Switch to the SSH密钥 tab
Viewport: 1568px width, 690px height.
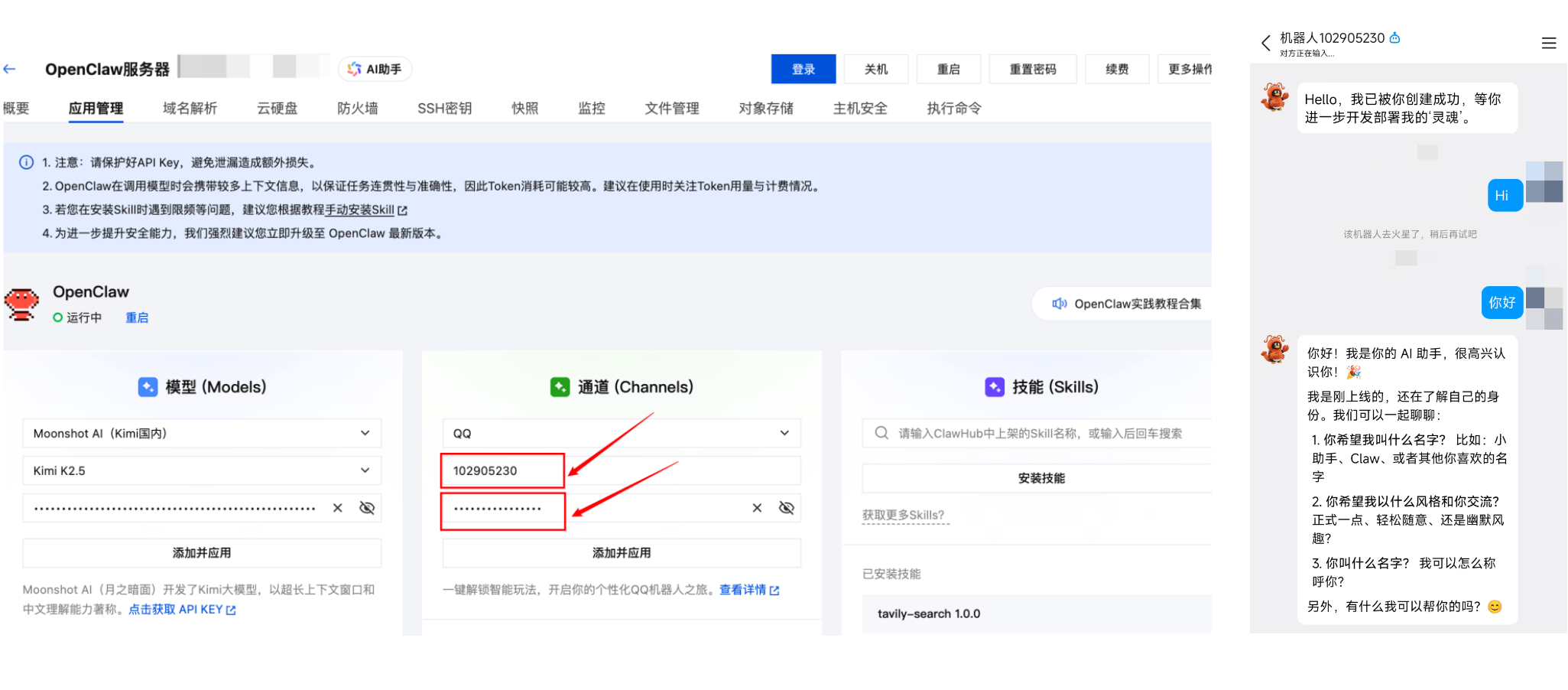(444, 108)
